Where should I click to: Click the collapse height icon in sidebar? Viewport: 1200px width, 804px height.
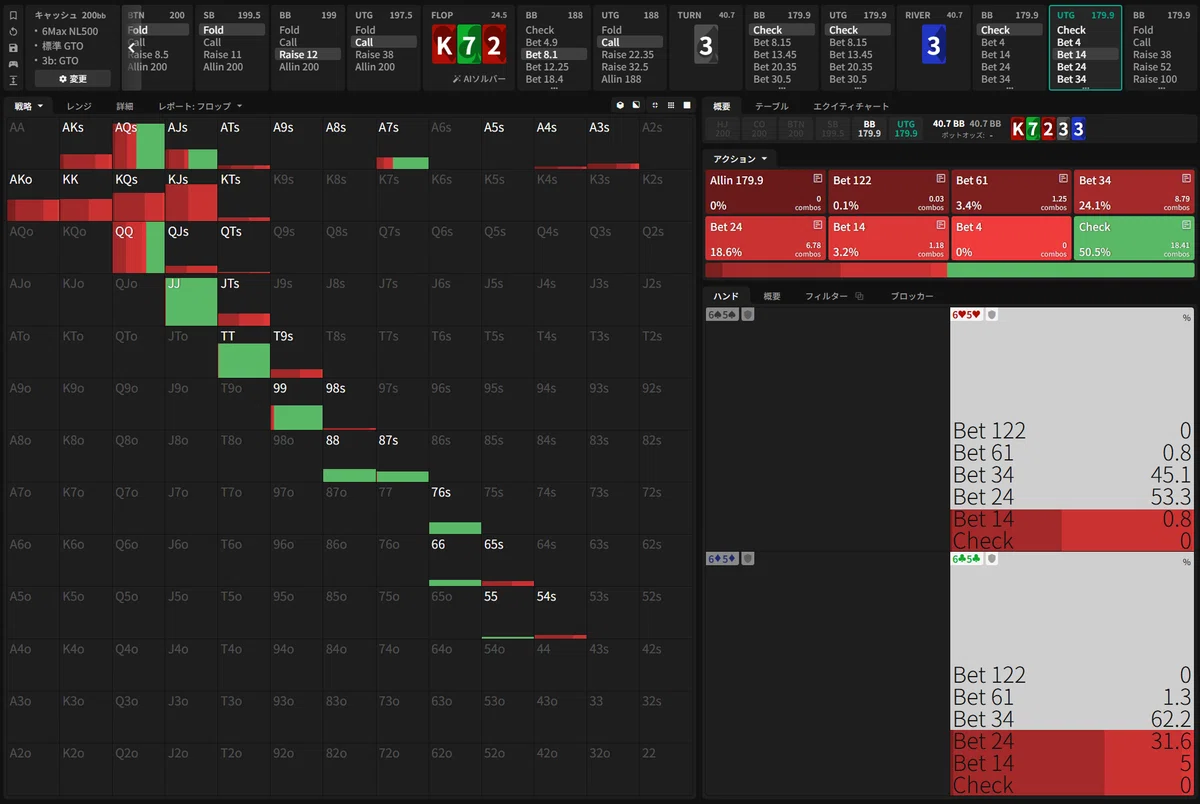13,80
